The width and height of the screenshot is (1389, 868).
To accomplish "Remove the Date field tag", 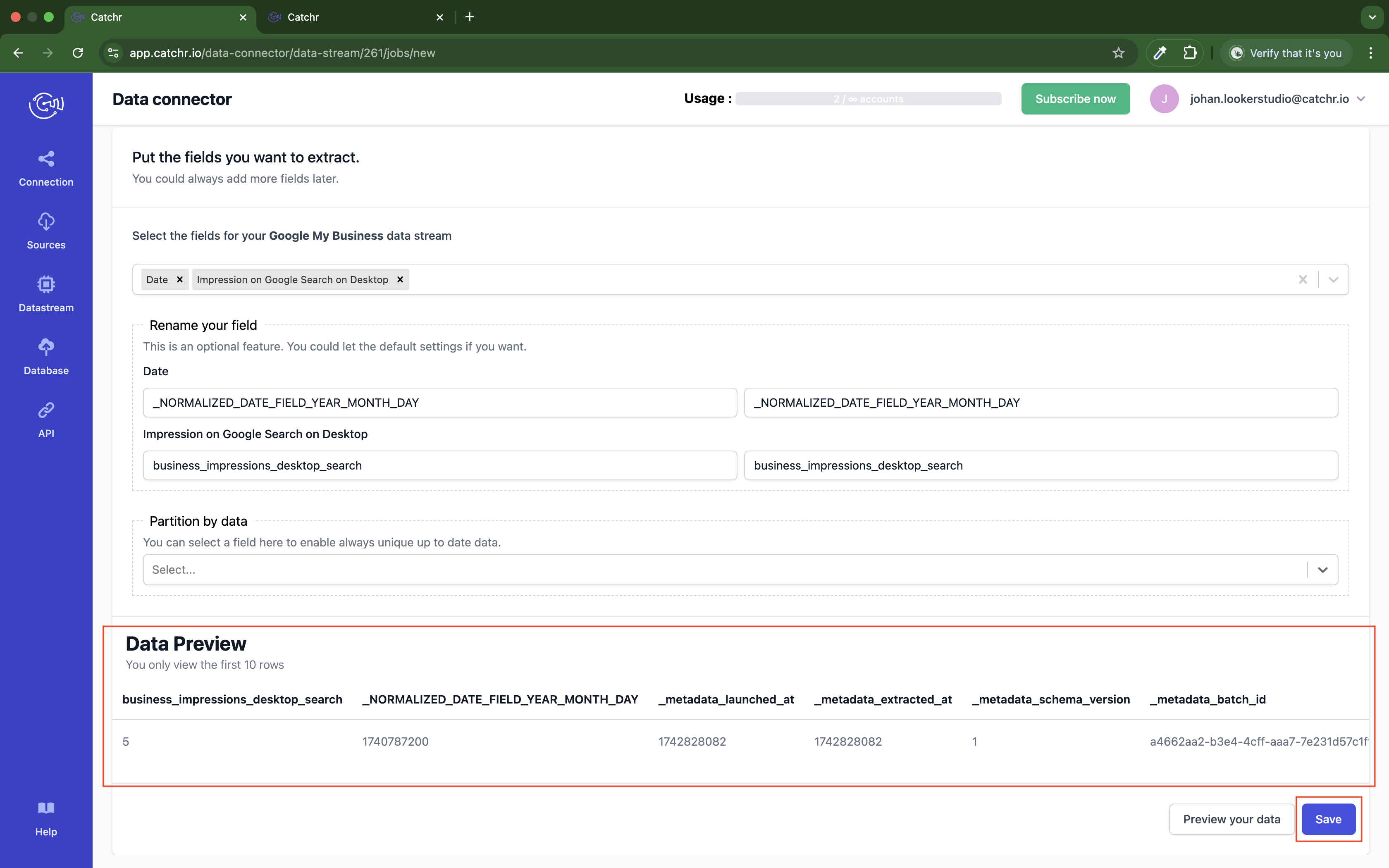I will coord(180,279).
